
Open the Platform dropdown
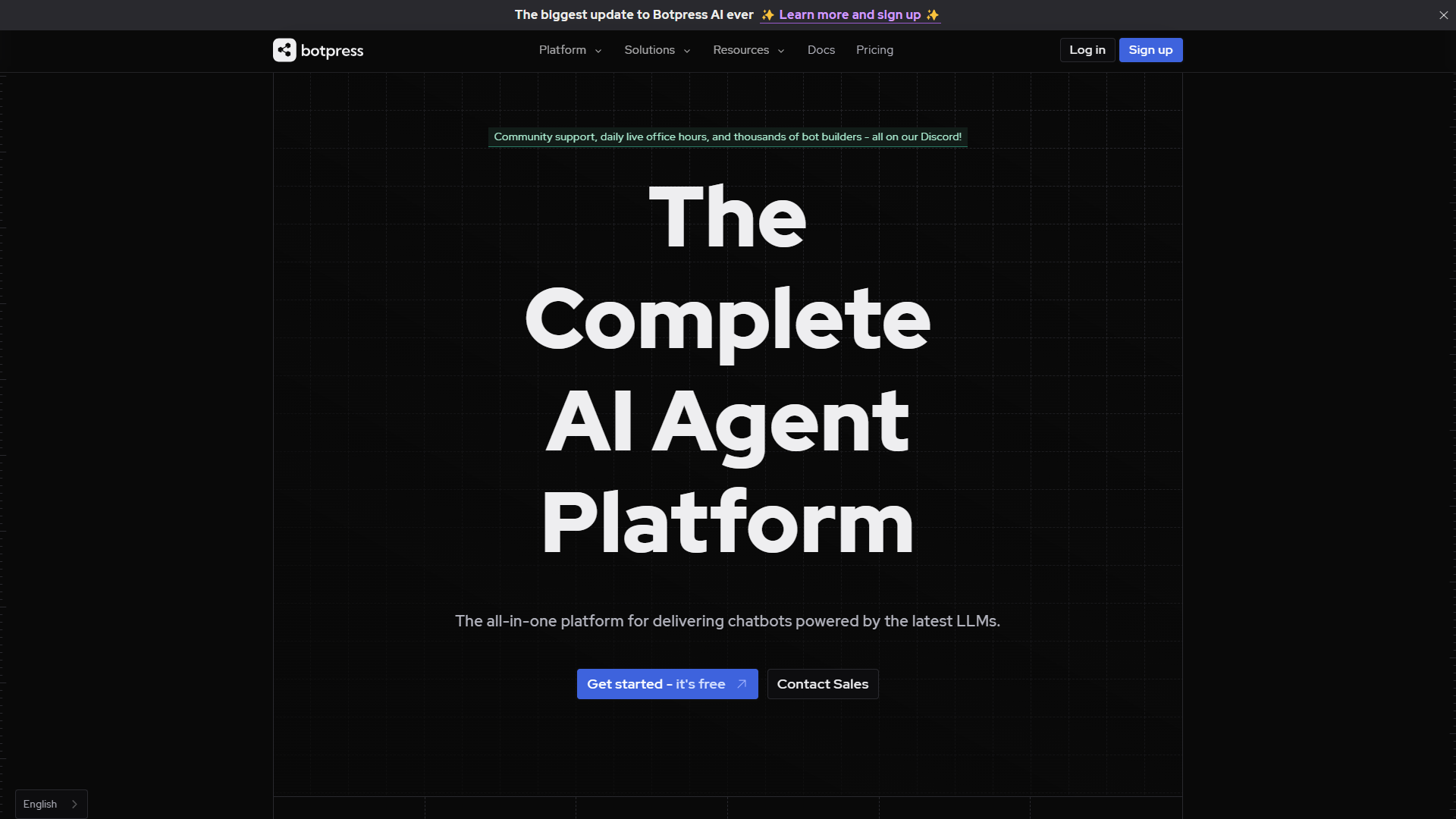click(563, 50)
